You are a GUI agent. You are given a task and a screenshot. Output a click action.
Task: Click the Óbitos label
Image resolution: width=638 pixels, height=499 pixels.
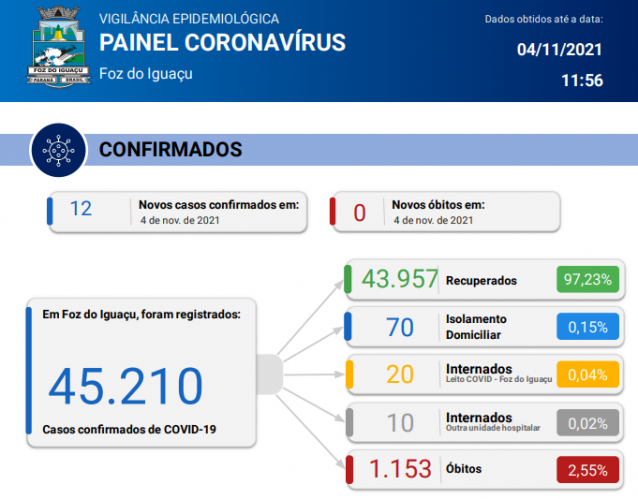pos(464,469)
